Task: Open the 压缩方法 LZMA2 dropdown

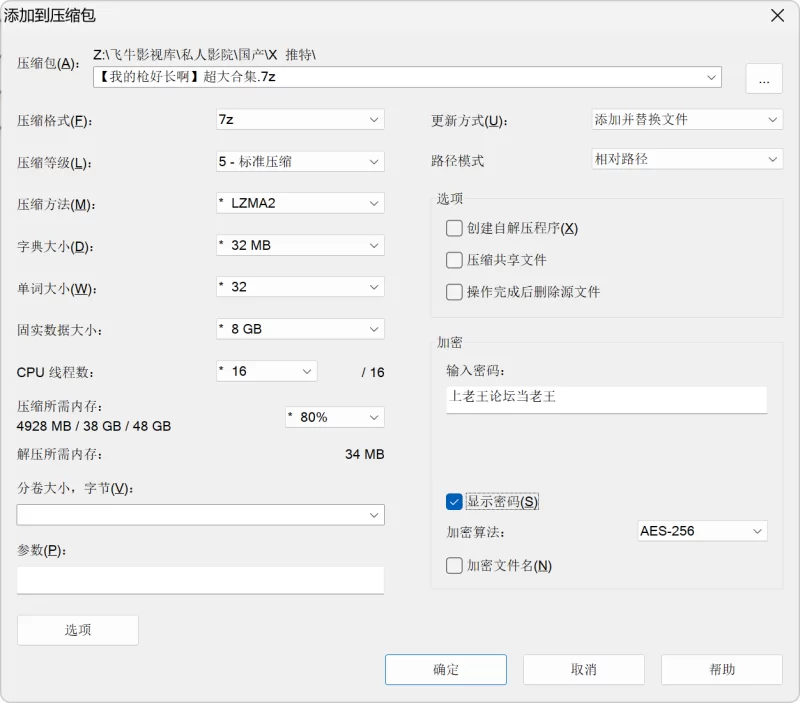Action: [300, 203]
